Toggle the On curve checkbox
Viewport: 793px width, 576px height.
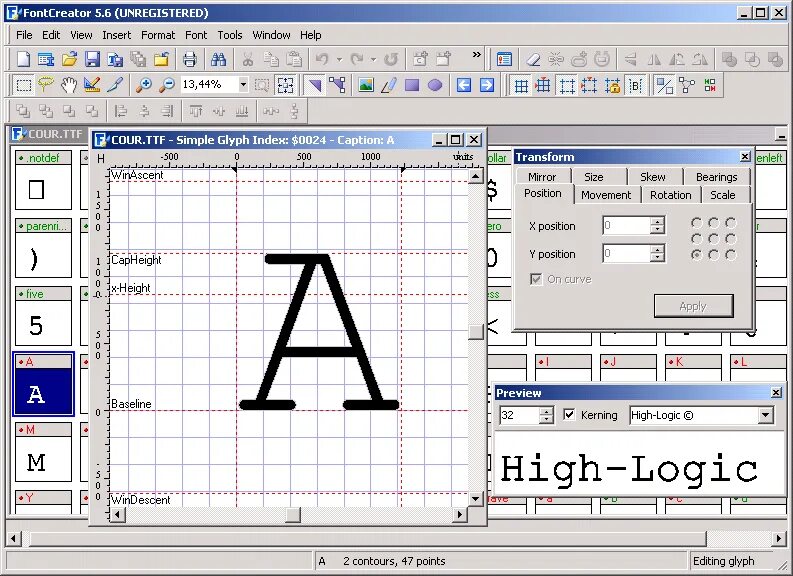[536, 279]
